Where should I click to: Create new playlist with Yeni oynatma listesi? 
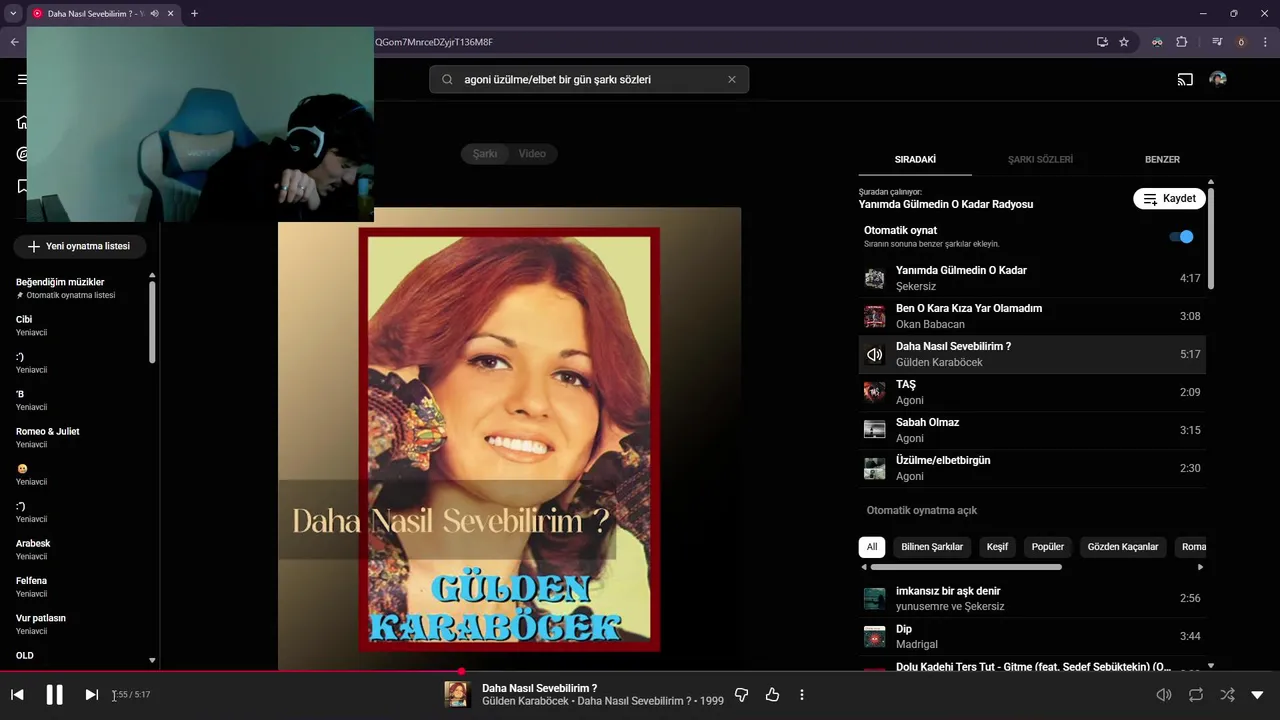point(79,246)
